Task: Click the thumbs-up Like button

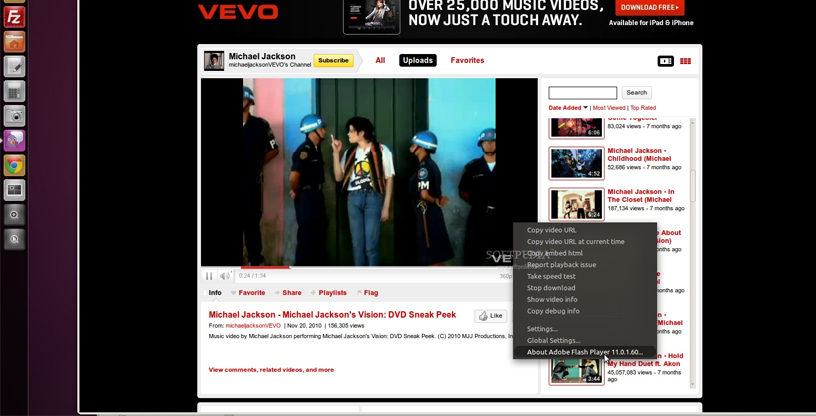Action: tap(491, 316)
